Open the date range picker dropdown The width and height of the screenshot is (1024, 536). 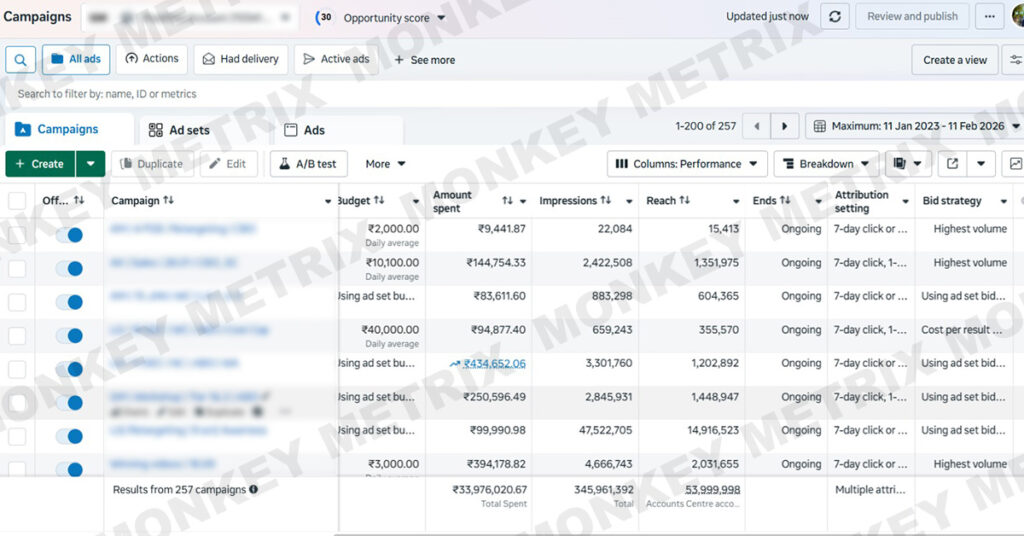915,127
